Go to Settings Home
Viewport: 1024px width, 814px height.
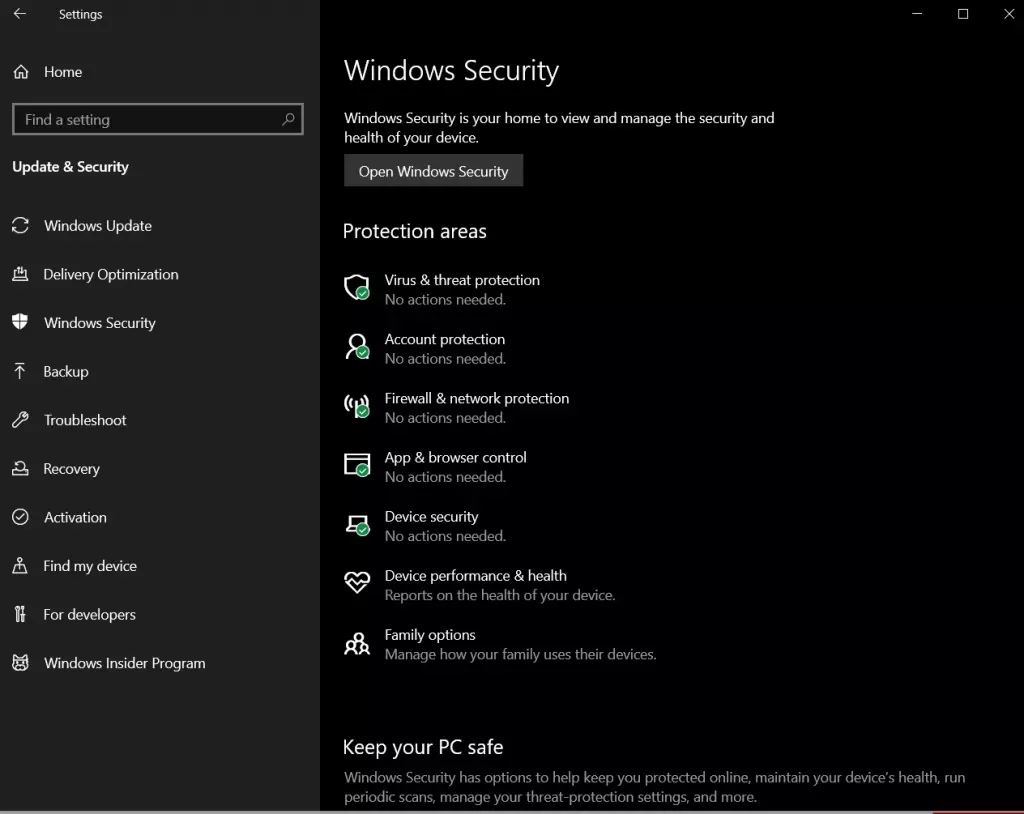click(63, 72)
